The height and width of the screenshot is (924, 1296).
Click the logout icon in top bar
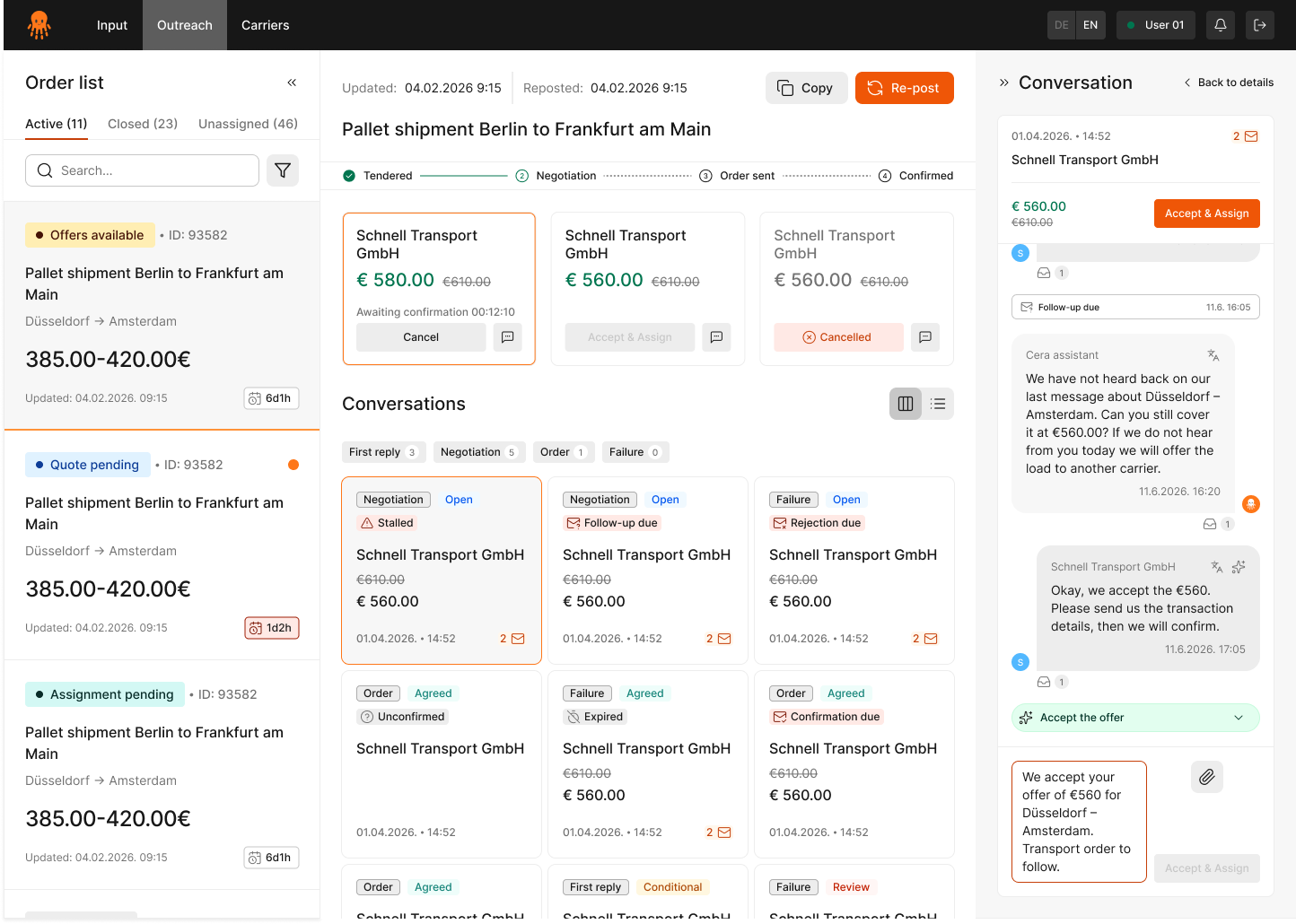(x=1260, y=25)
